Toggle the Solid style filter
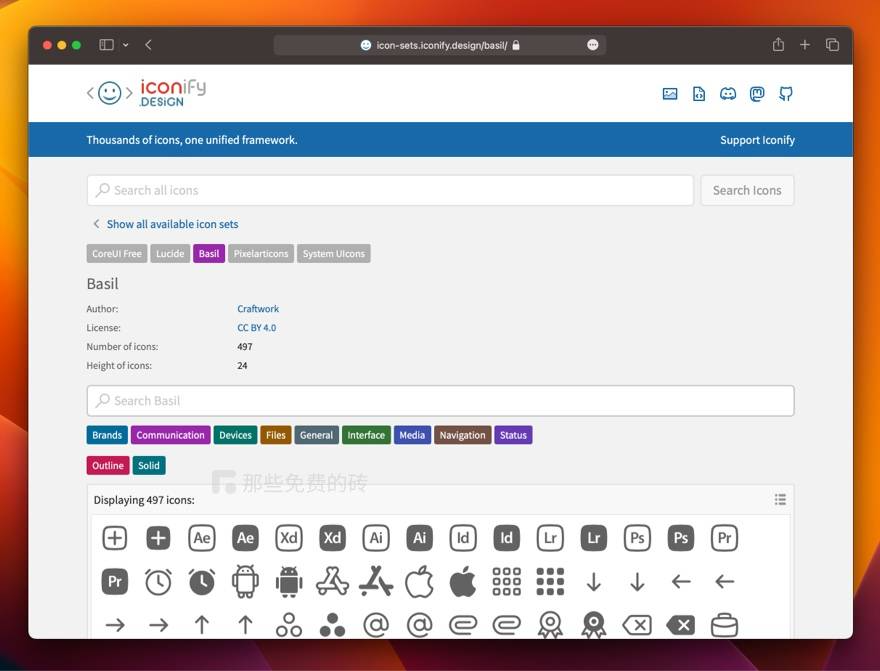This screenshot has width=880, height=671. click(x=149, y=465)
